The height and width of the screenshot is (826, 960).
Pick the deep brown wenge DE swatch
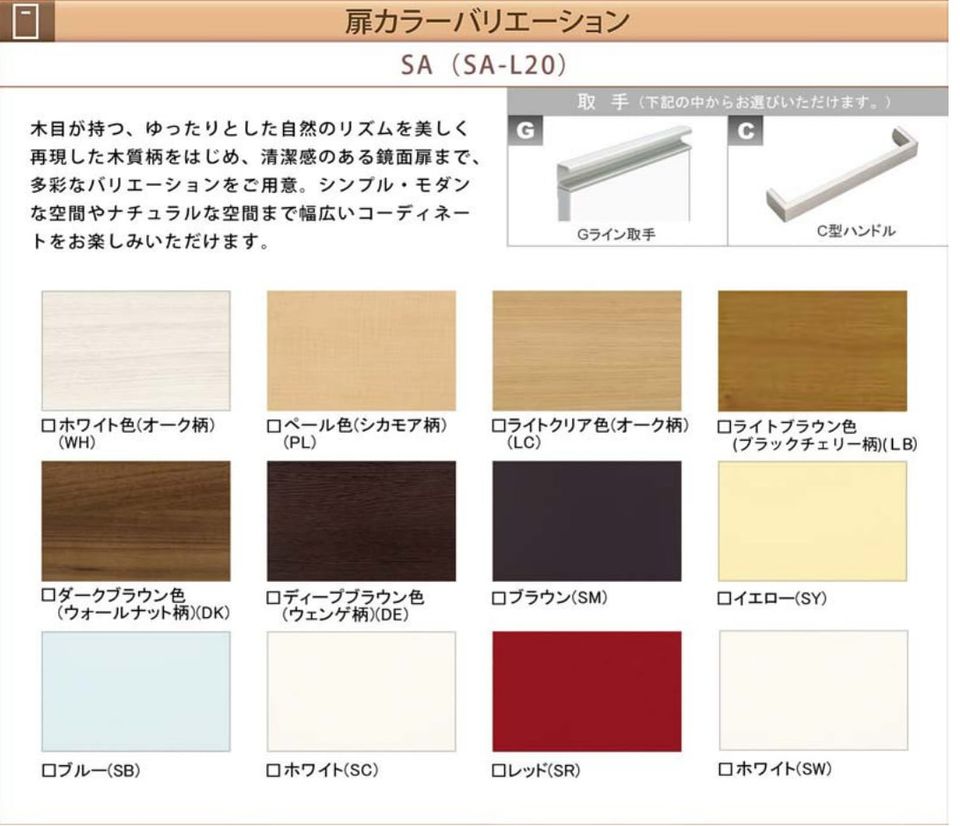(x=361, y=521)
